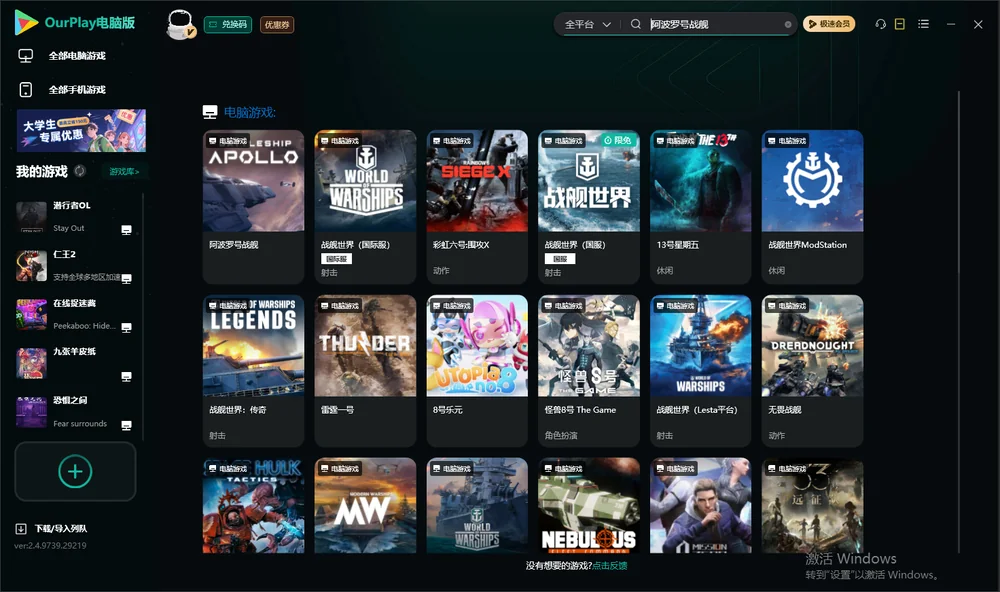Viewport: 1000px width, 592px height.
Task: Open the main menu list icon
Action: [x=923, y=24]
